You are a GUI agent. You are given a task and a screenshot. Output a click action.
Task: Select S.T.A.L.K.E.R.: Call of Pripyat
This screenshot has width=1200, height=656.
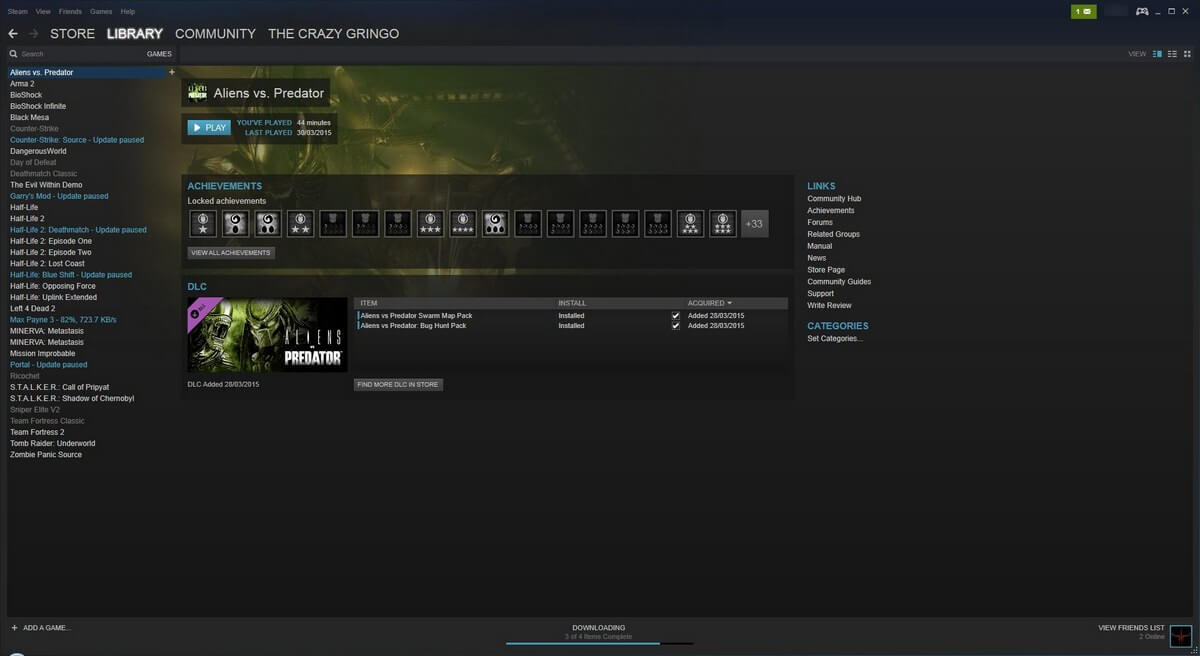click(60, 387)
